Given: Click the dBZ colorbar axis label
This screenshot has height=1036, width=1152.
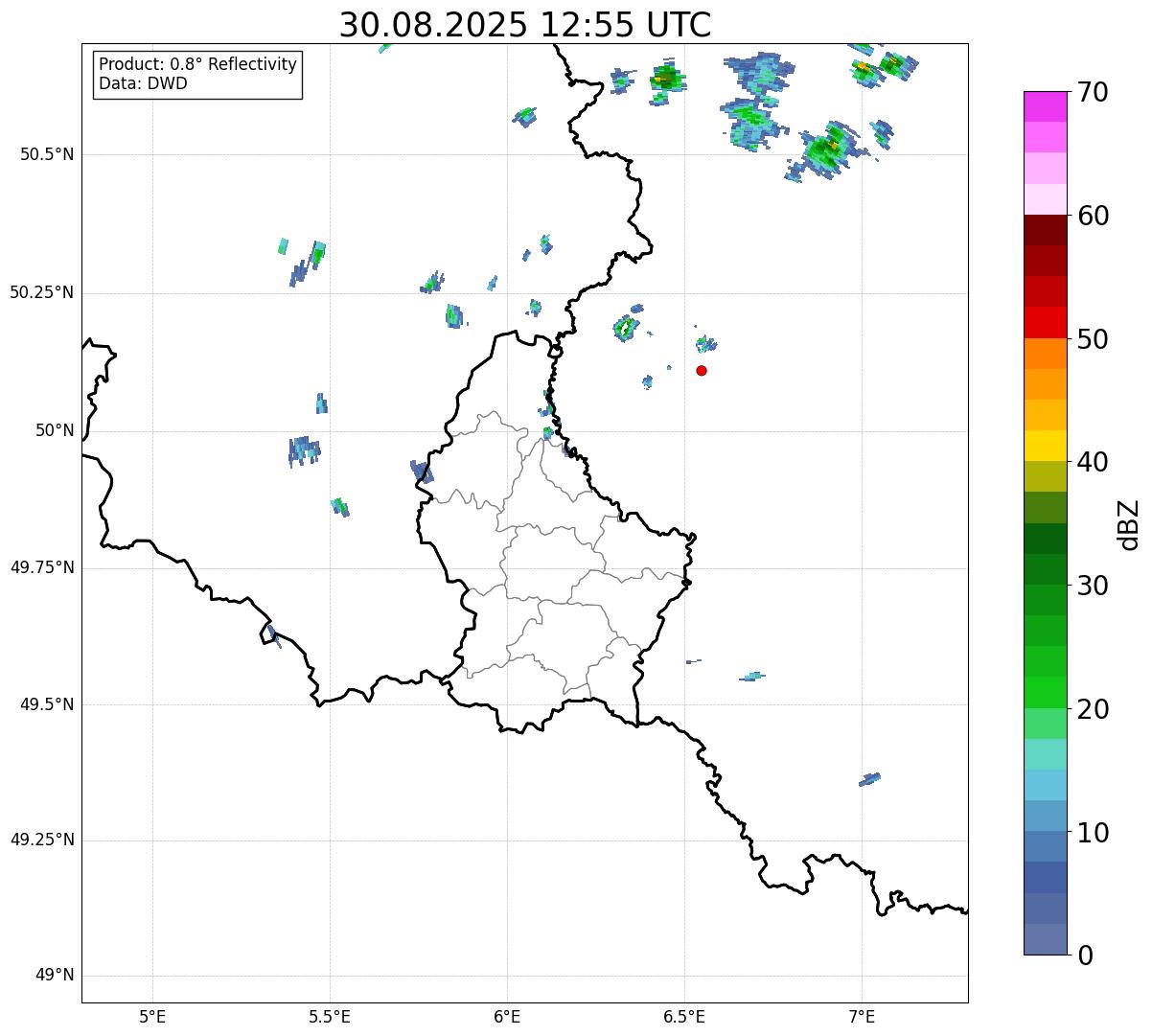Looking at the screenshot, I should (1129, 523).
